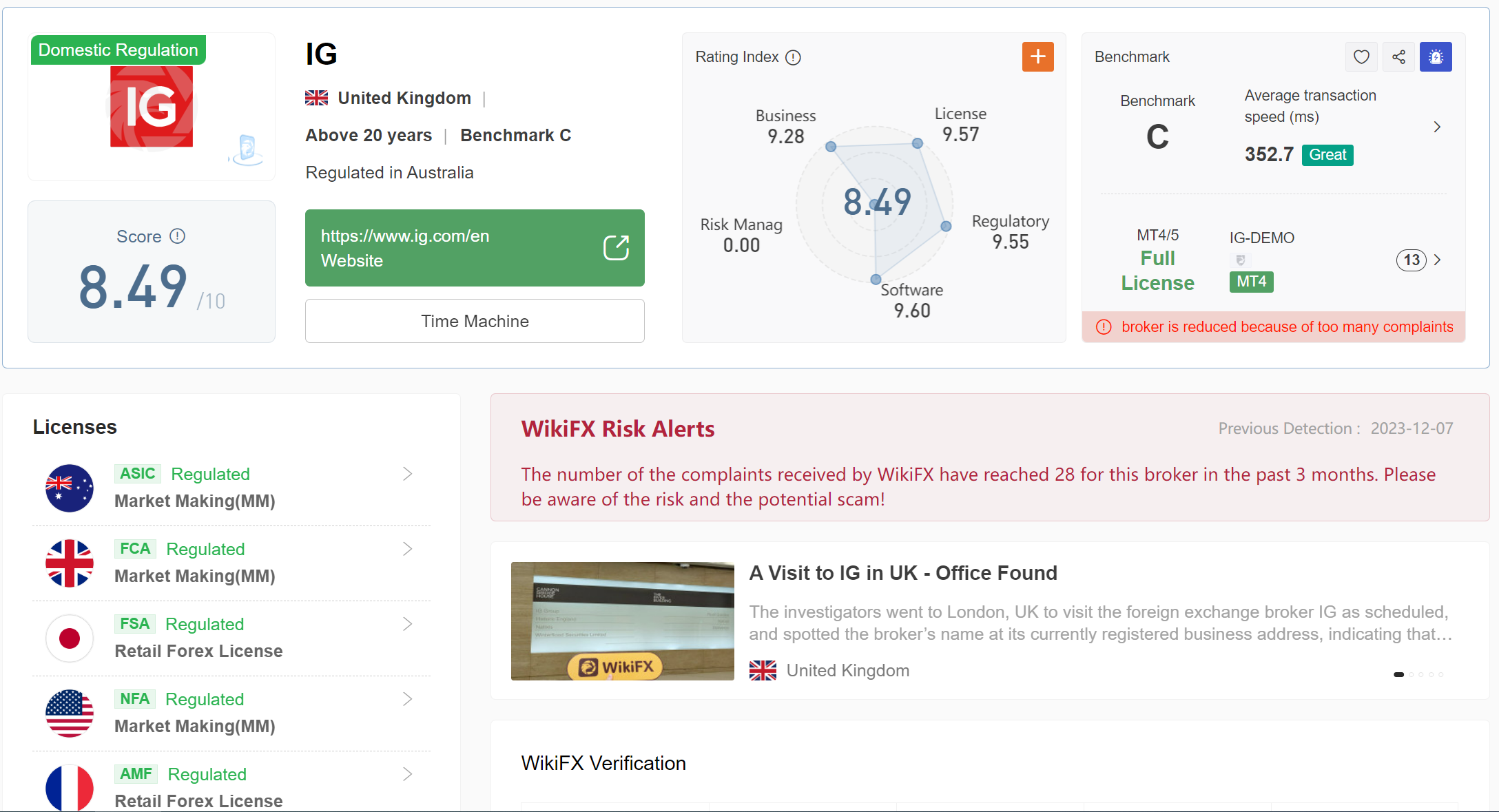Click the heart favorite icon
The image size is (1499, 812).
tap(1361, 56)
